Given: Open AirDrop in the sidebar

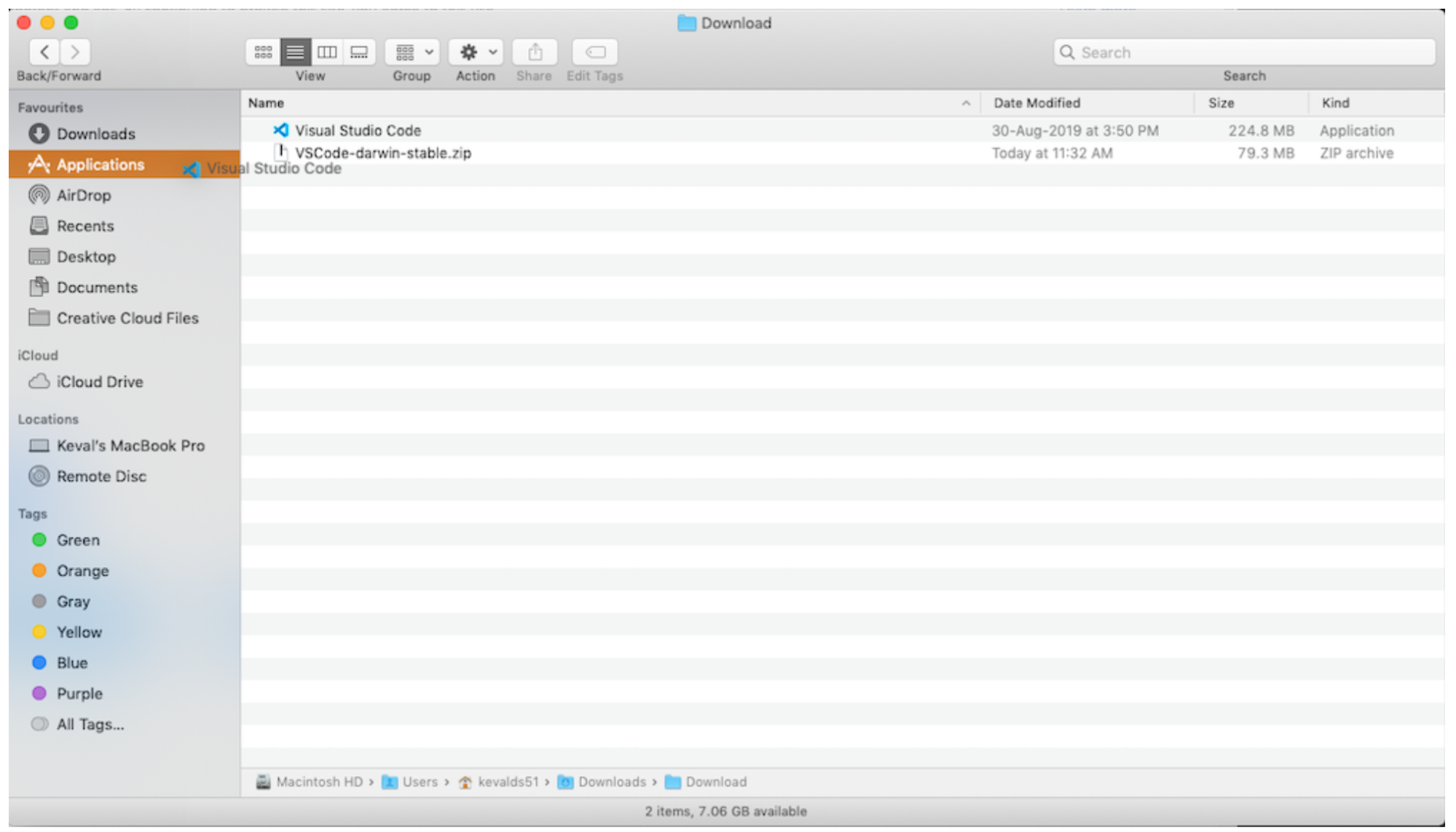Looking at the screenshot, I should 125,195.
